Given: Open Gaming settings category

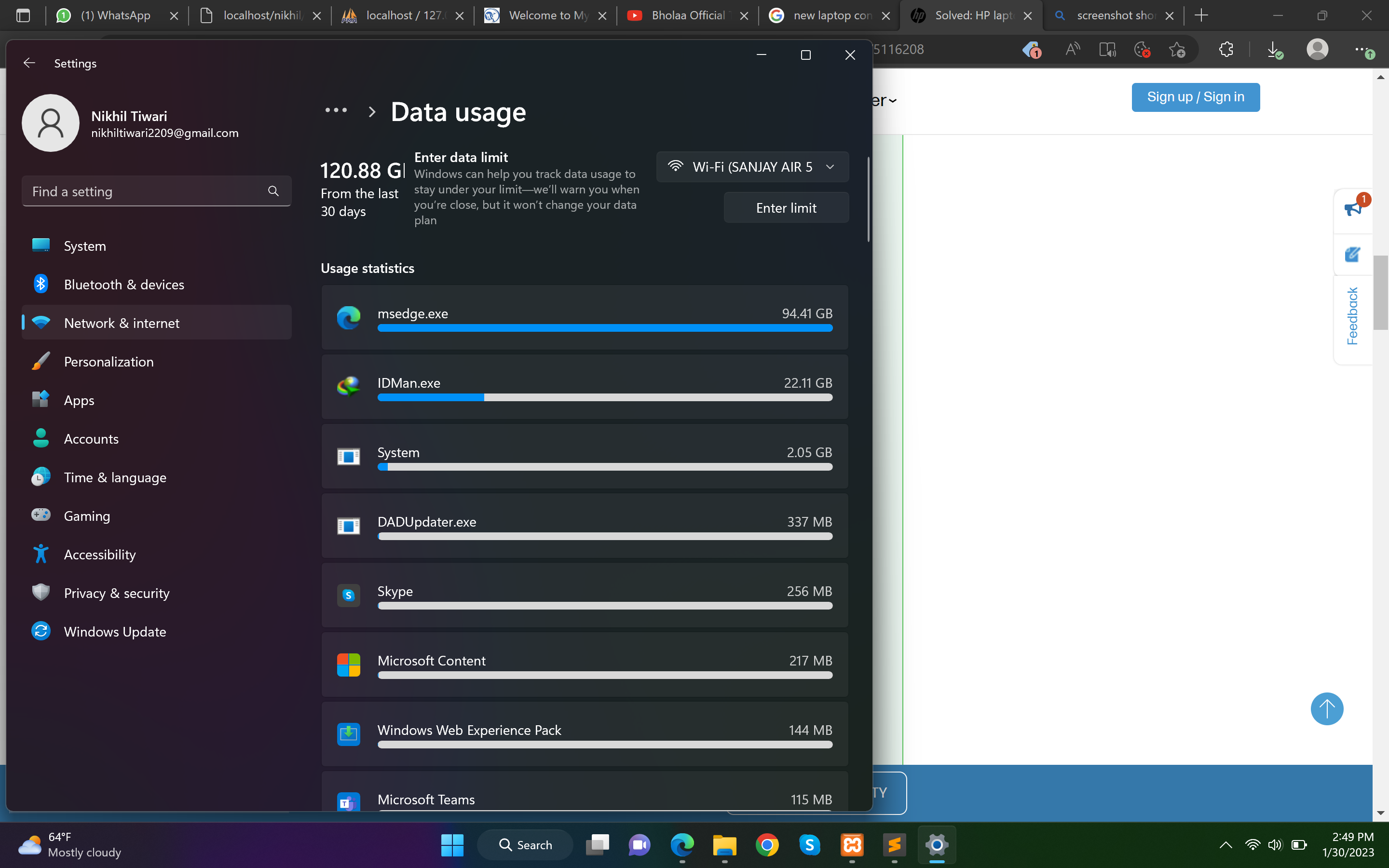Looking at the screenshot, I should click(x=156, y=515).
